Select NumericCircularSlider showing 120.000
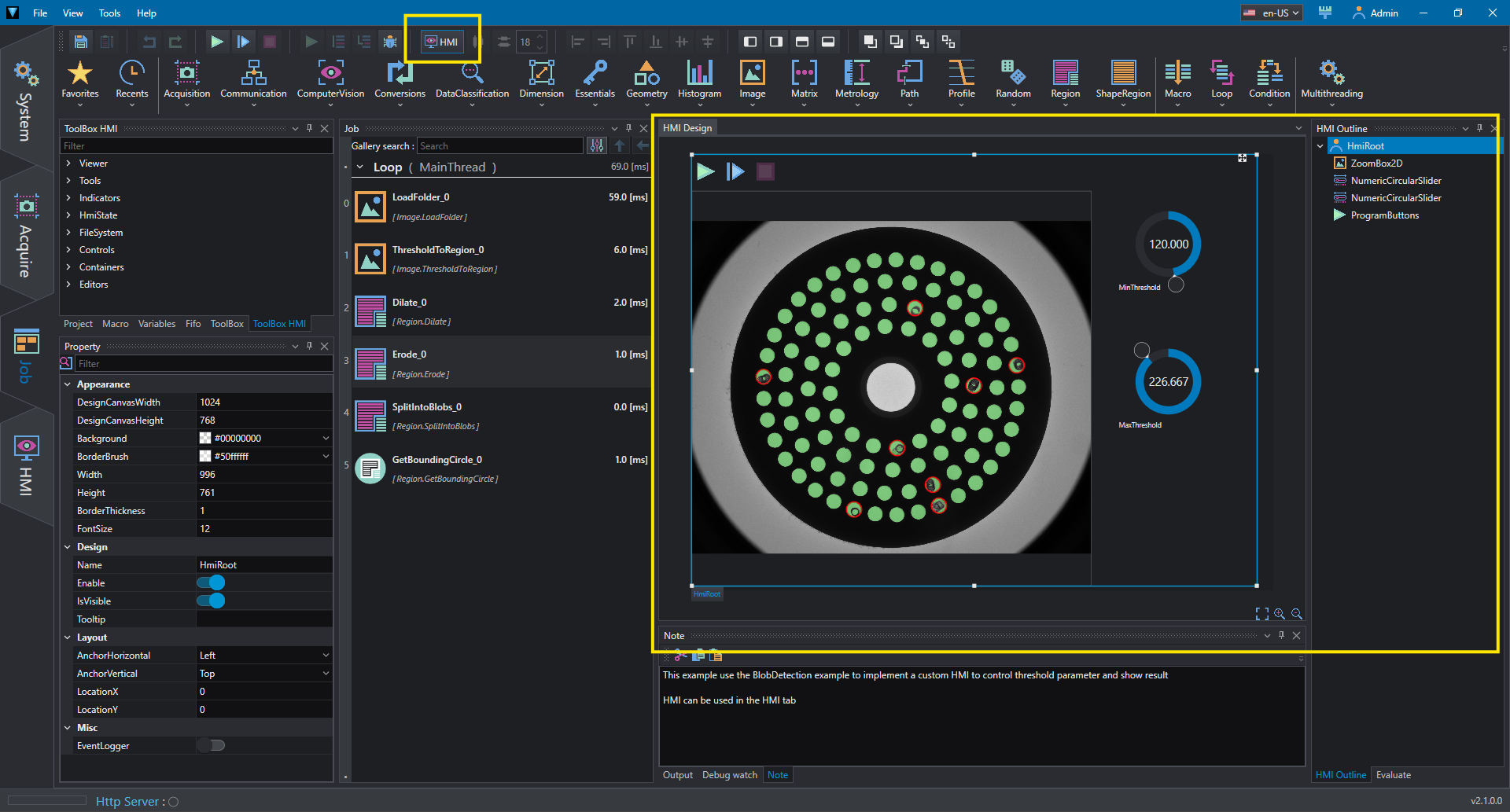The width and height of the screenshot is (1510, 812). pos(1168,244)
